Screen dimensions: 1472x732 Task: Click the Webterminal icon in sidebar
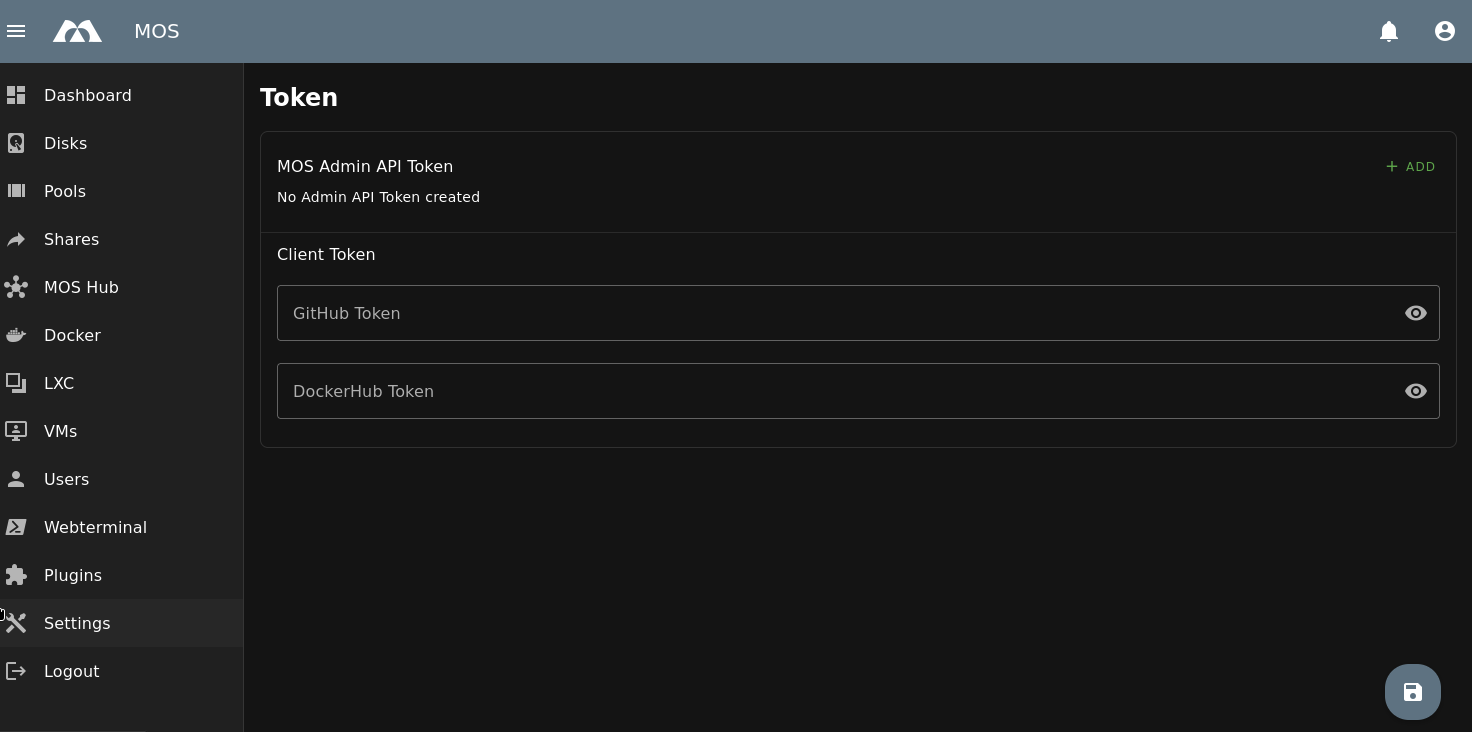(x=16, y=527)
